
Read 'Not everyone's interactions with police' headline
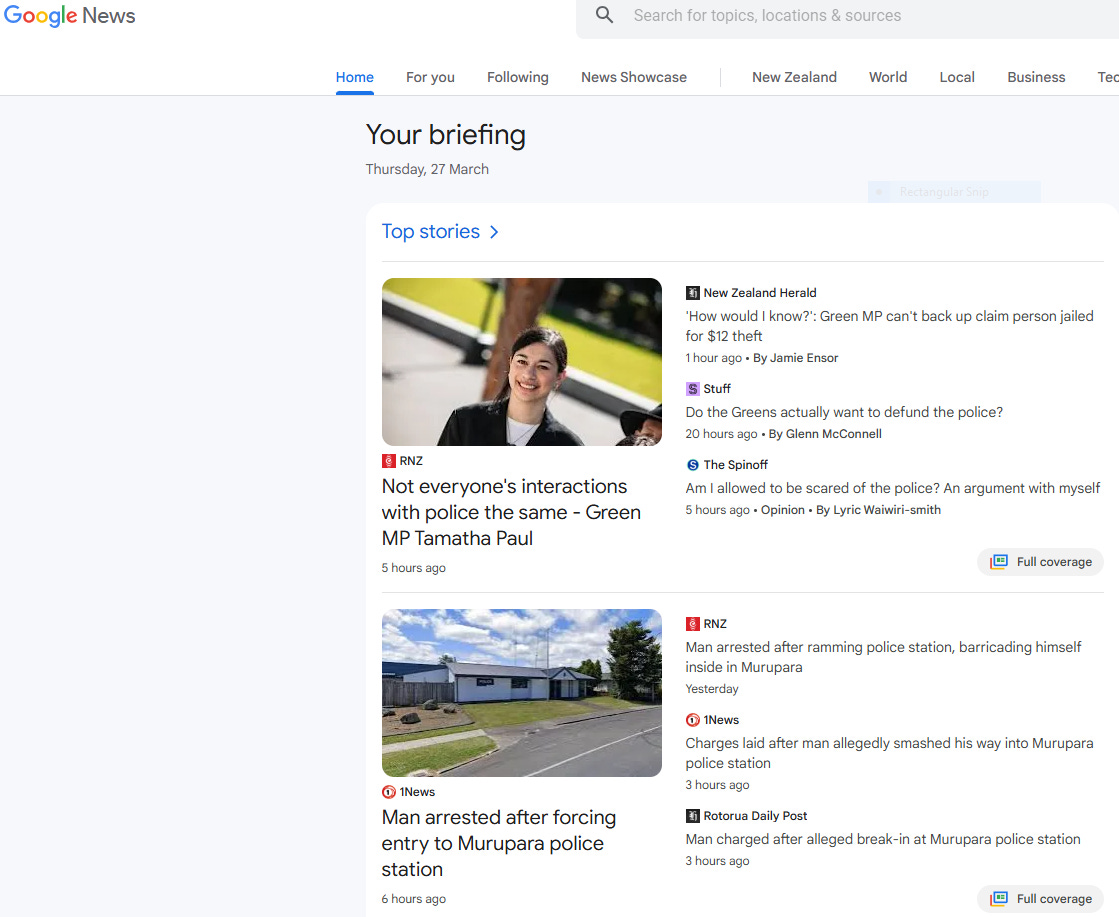click(511, 512)
